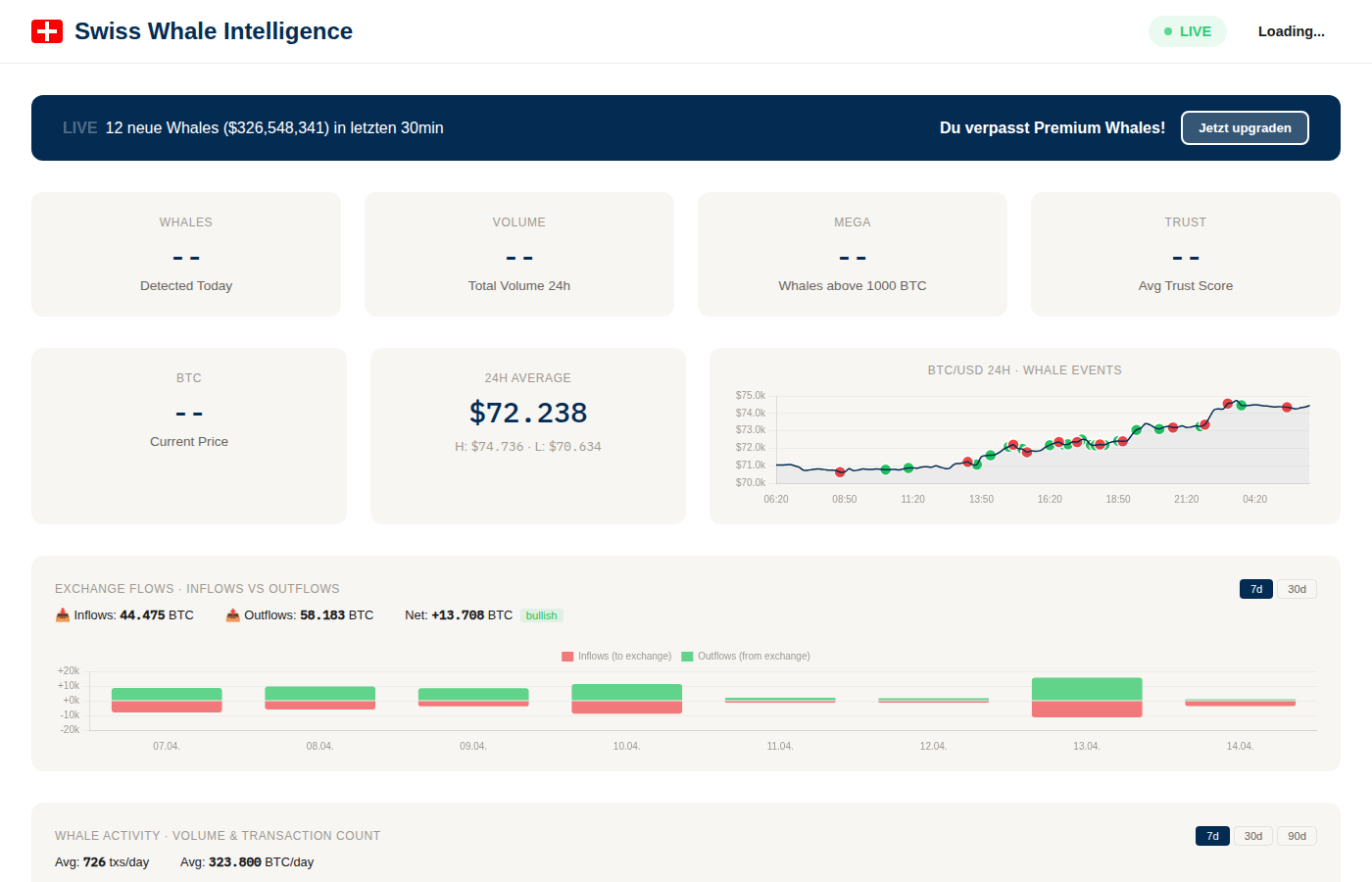1372x882 pixels.
Task: Click the LIVE label in the dark banner
Action: pyautogui.click(x=80, y=127)
